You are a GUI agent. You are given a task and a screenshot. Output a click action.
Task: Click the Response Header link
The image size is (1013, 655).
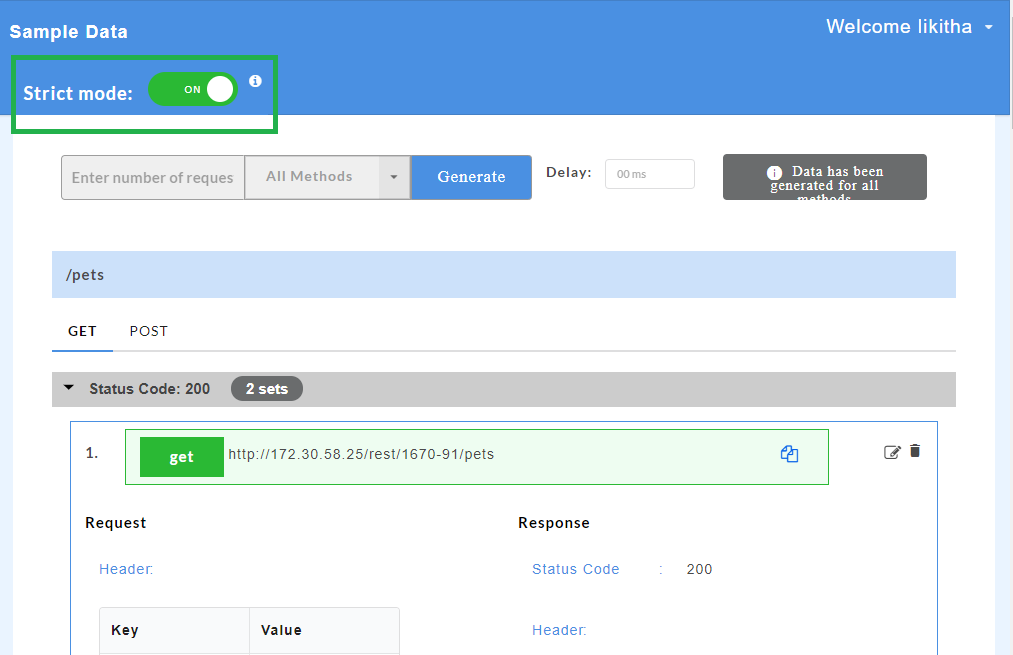pyautogui.click(x=559, y=630)
